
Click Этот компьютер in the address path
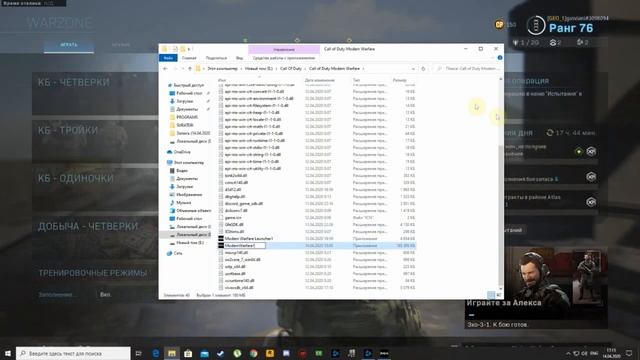tap(222, 69)
